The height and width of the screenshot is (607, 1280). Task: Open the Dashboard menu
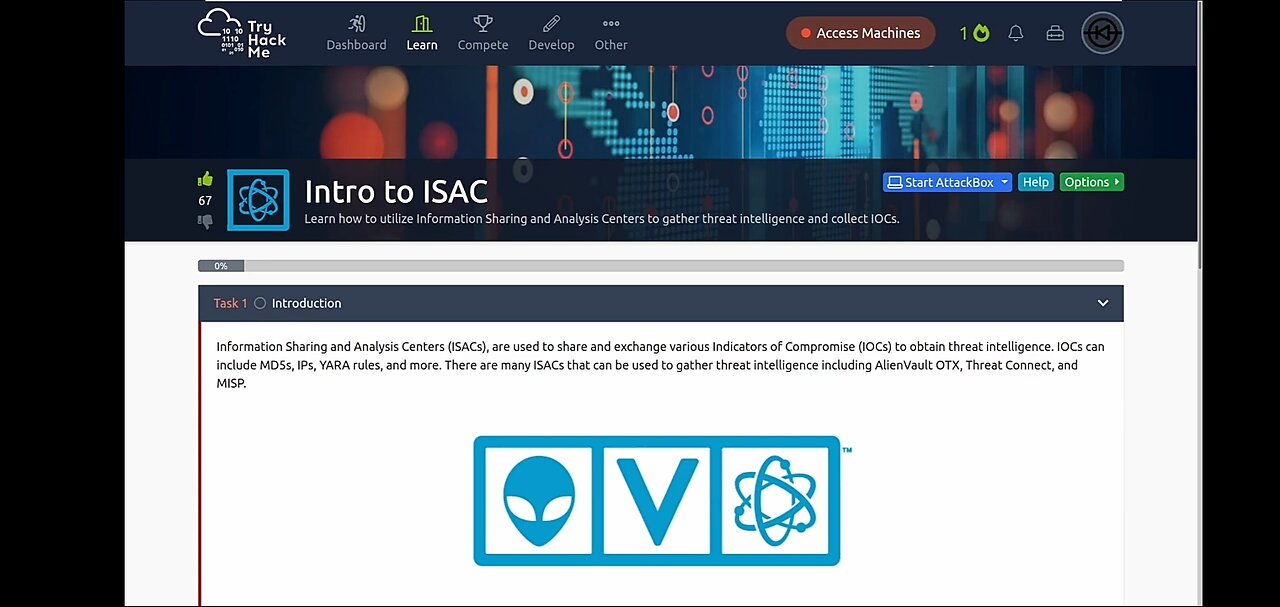[x=356, y=33]
